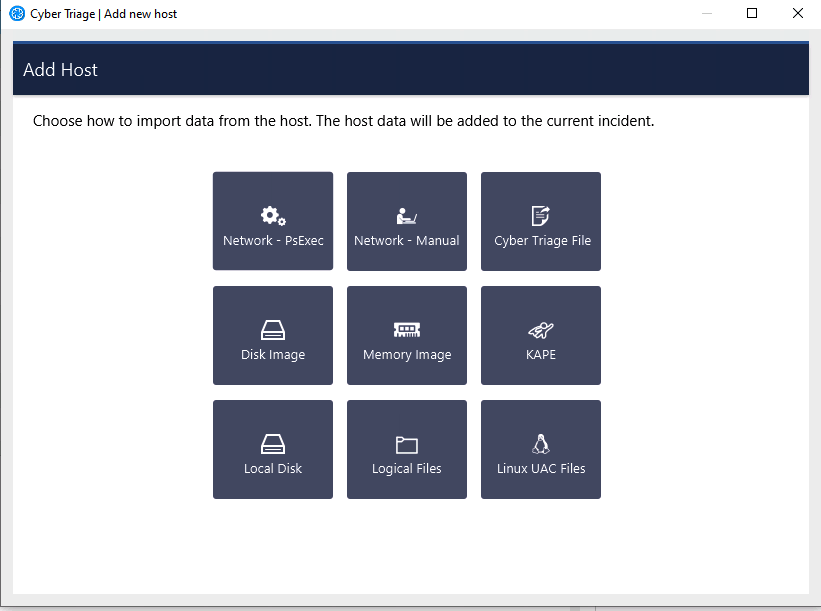821x611 pixels.
Task: Select the Disk Image import tile
Action: 273,335
